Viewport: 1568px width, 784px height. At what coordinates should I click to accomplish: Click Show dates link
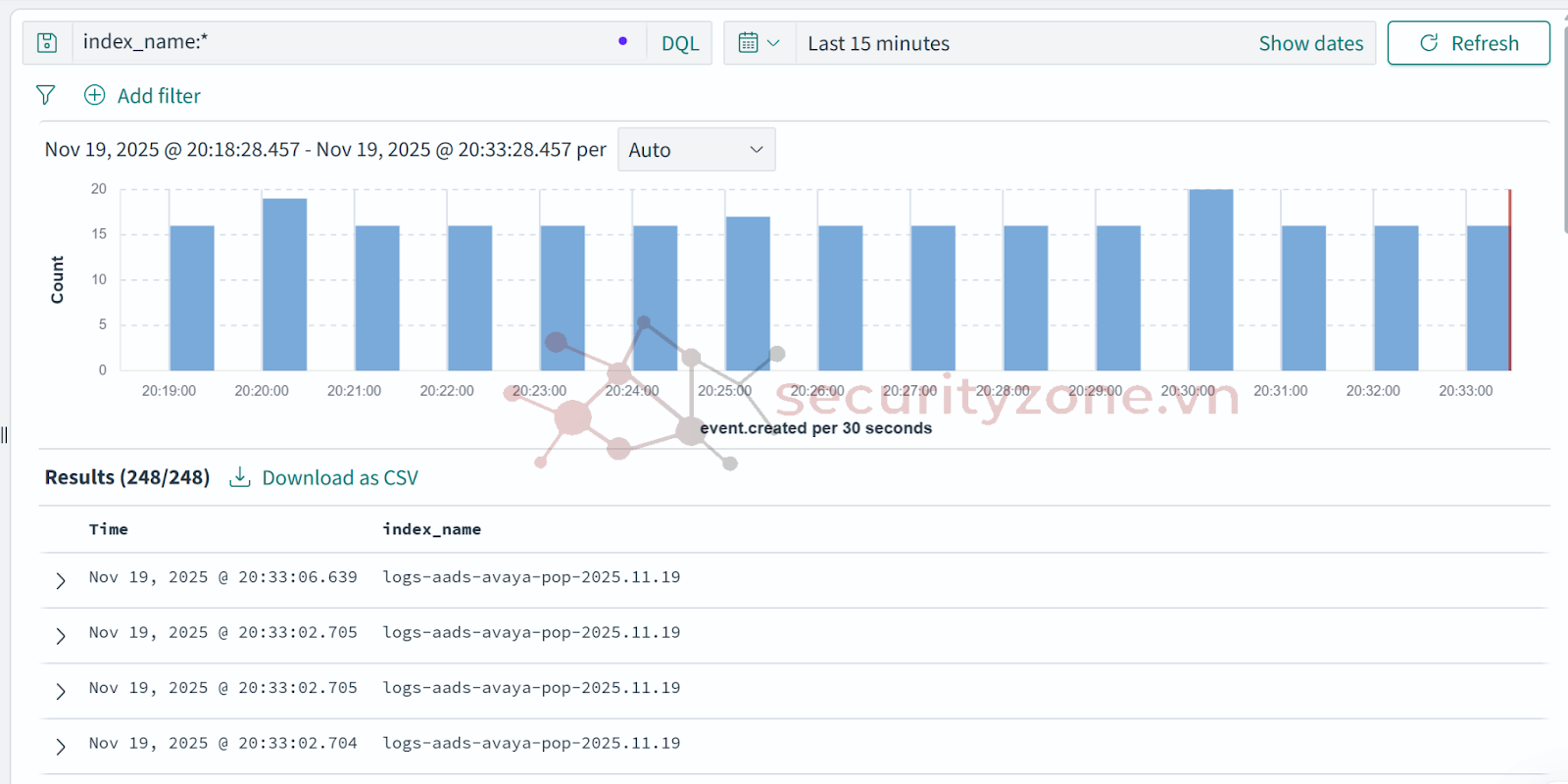pos(1310,43)
